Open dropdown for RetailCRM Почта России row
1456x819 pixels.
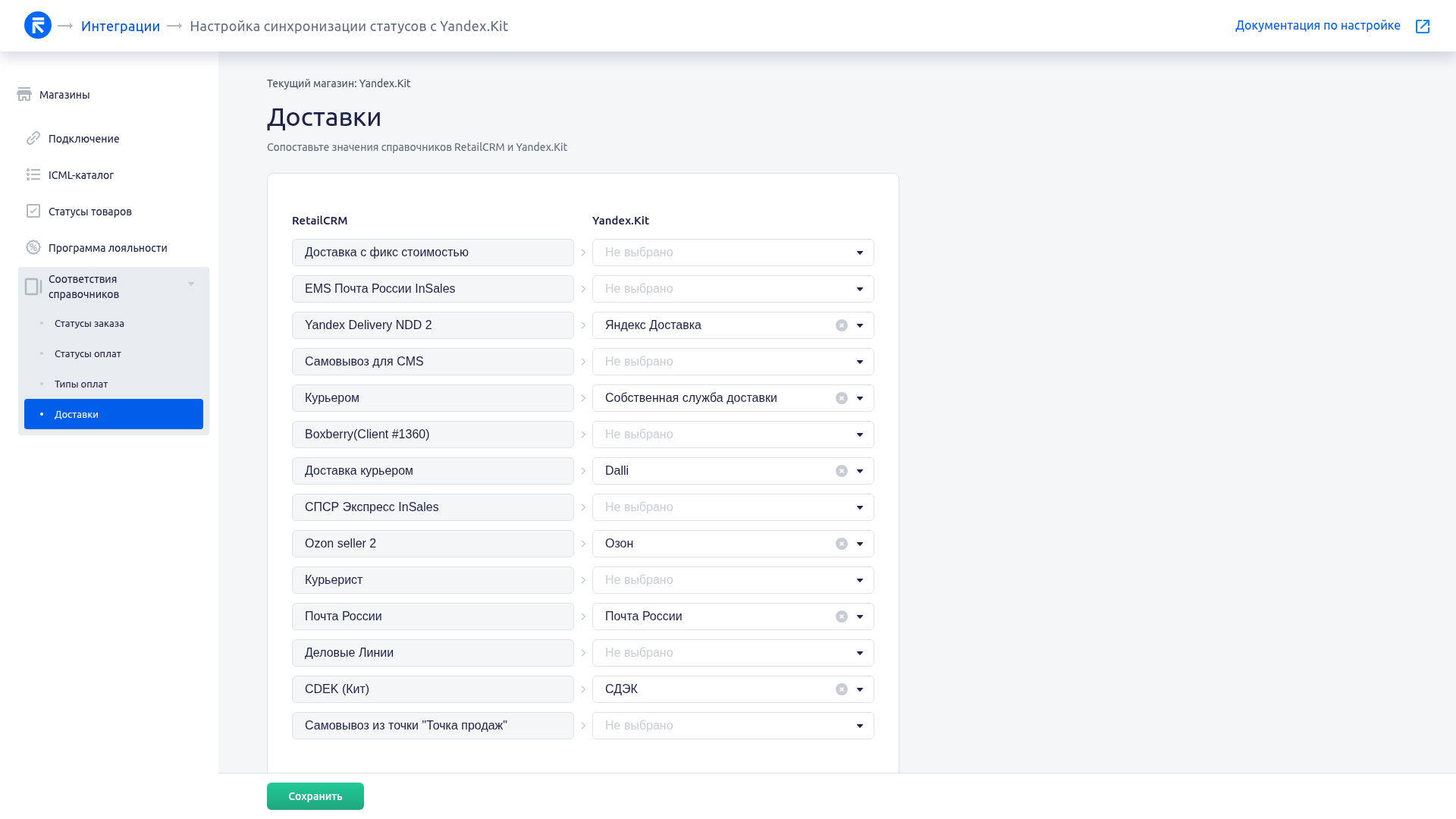[860, 617]
